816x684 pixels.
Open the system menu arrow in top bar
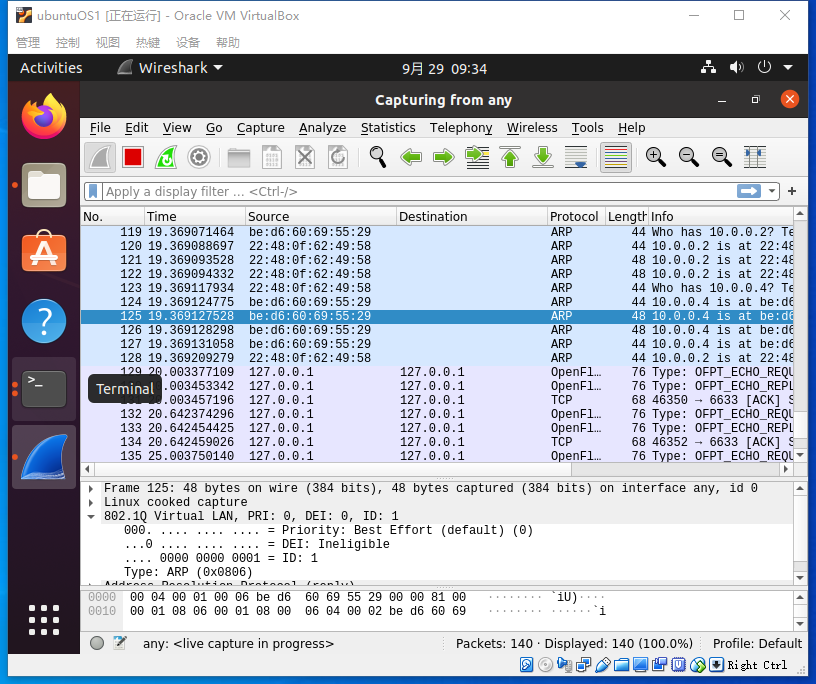point(788,67)
